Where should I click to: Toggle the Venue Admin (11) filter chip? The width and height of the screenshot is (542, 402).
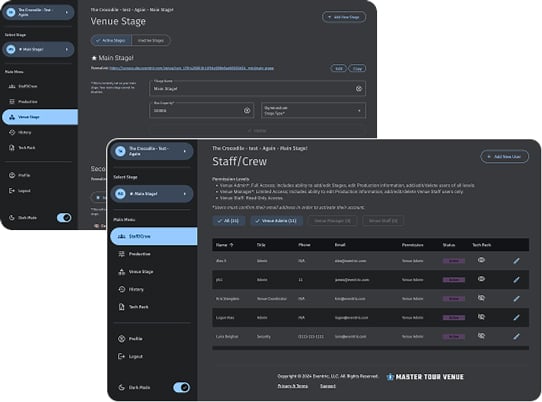pos(277,221)
